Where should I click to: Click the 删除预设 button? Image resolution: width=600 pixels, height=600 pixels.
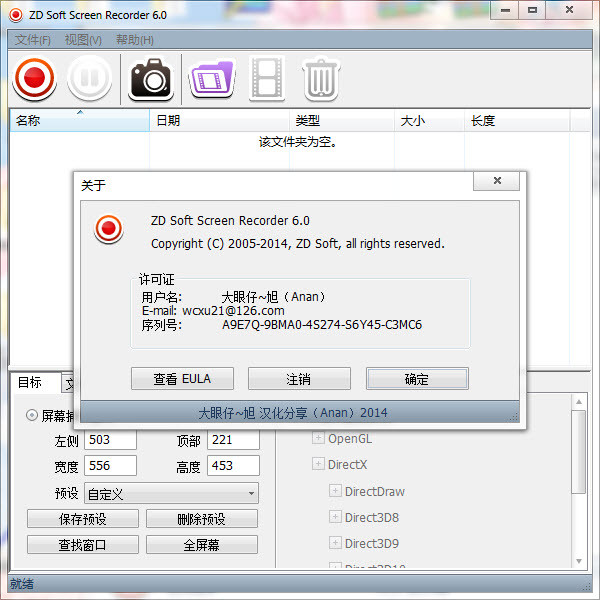[x=202, y=519]
